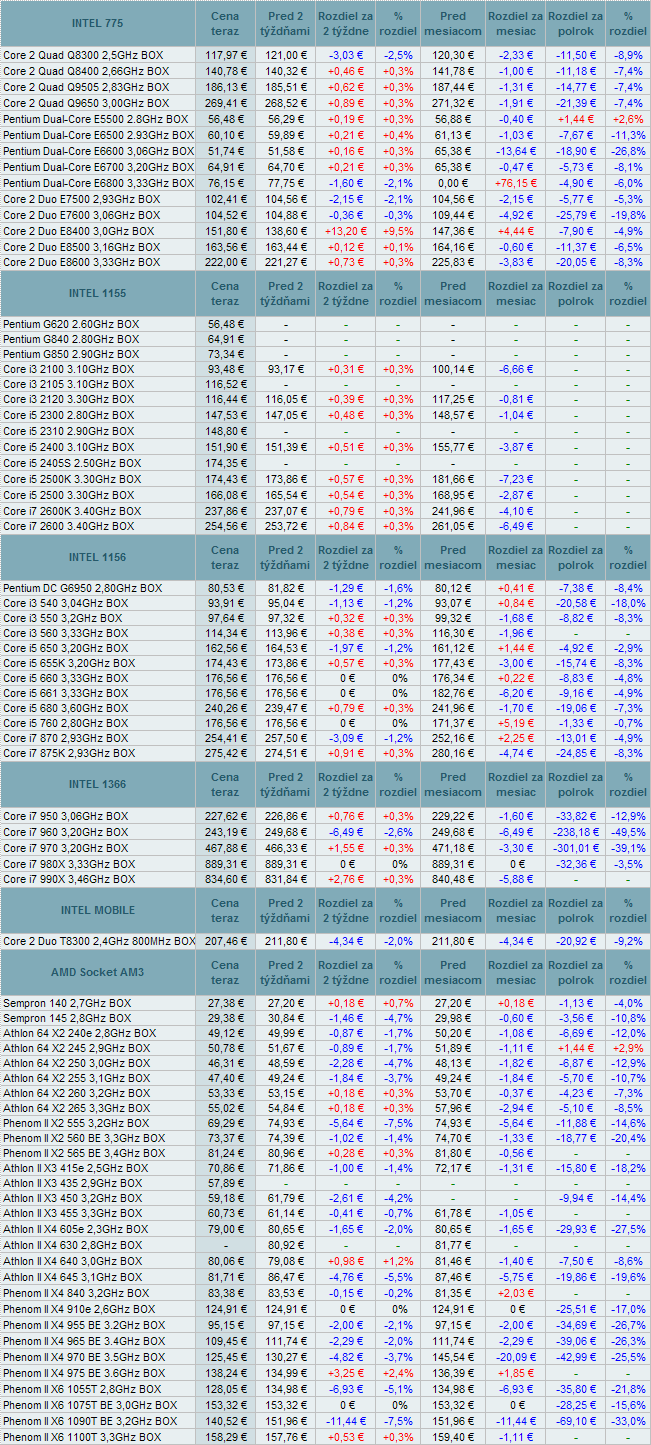Select Core i7 950 3,06GHz BOX

click(66, 816)
